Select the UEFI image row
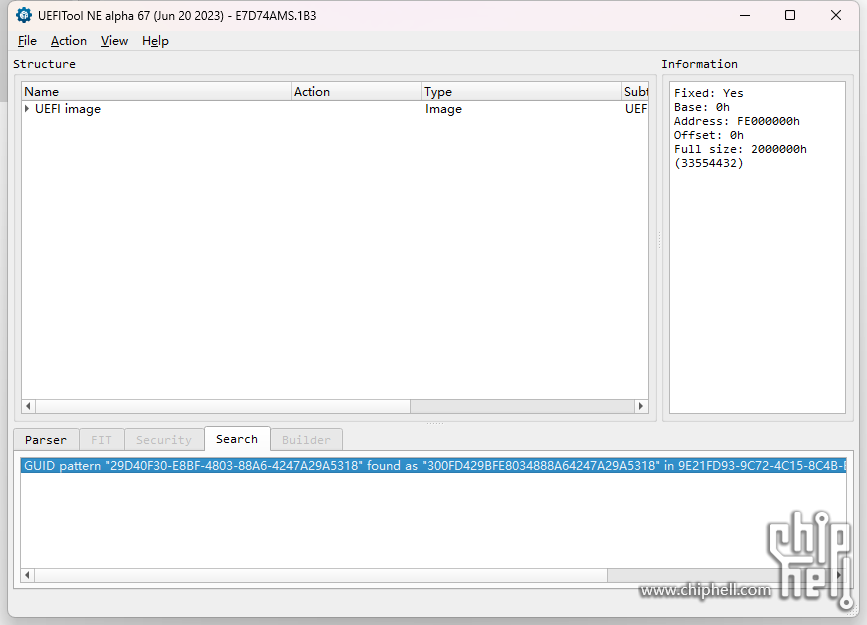Viewport: 867px width, 625px height. click(335, 109)
